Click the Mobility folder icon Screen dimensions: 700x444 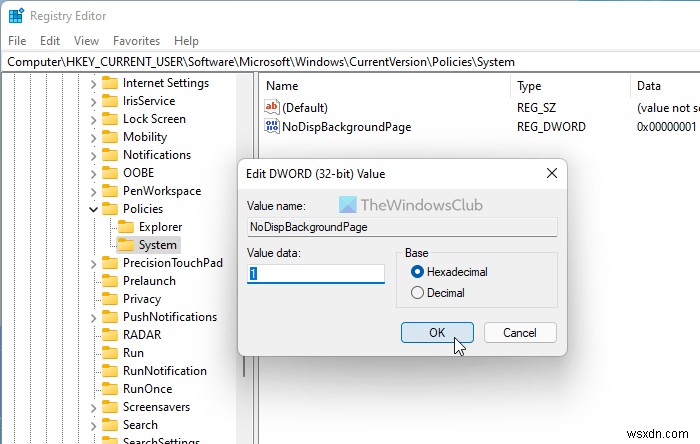[110, 137]
